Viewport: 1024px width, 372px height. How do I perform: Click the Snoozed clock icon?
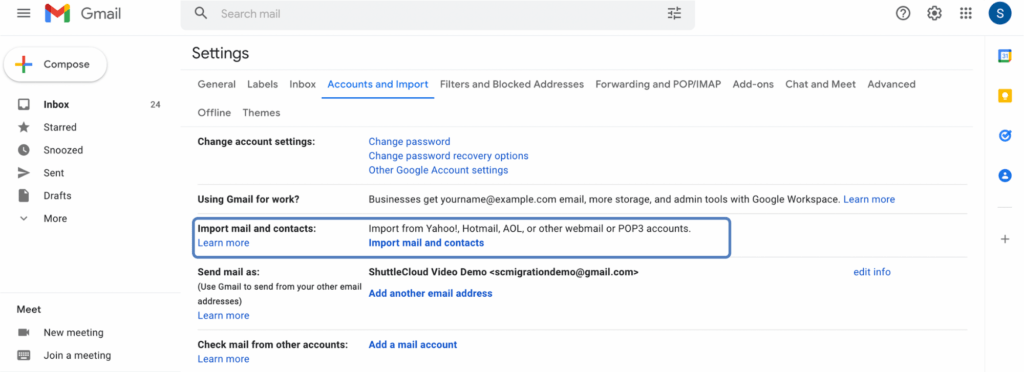pos(24,150)
